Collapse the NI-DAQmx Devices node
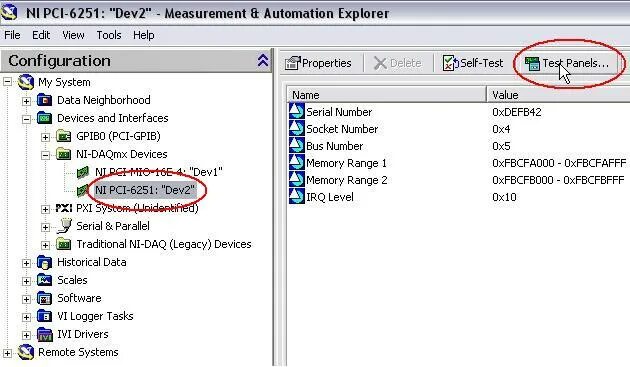 [x=45, y=155]
